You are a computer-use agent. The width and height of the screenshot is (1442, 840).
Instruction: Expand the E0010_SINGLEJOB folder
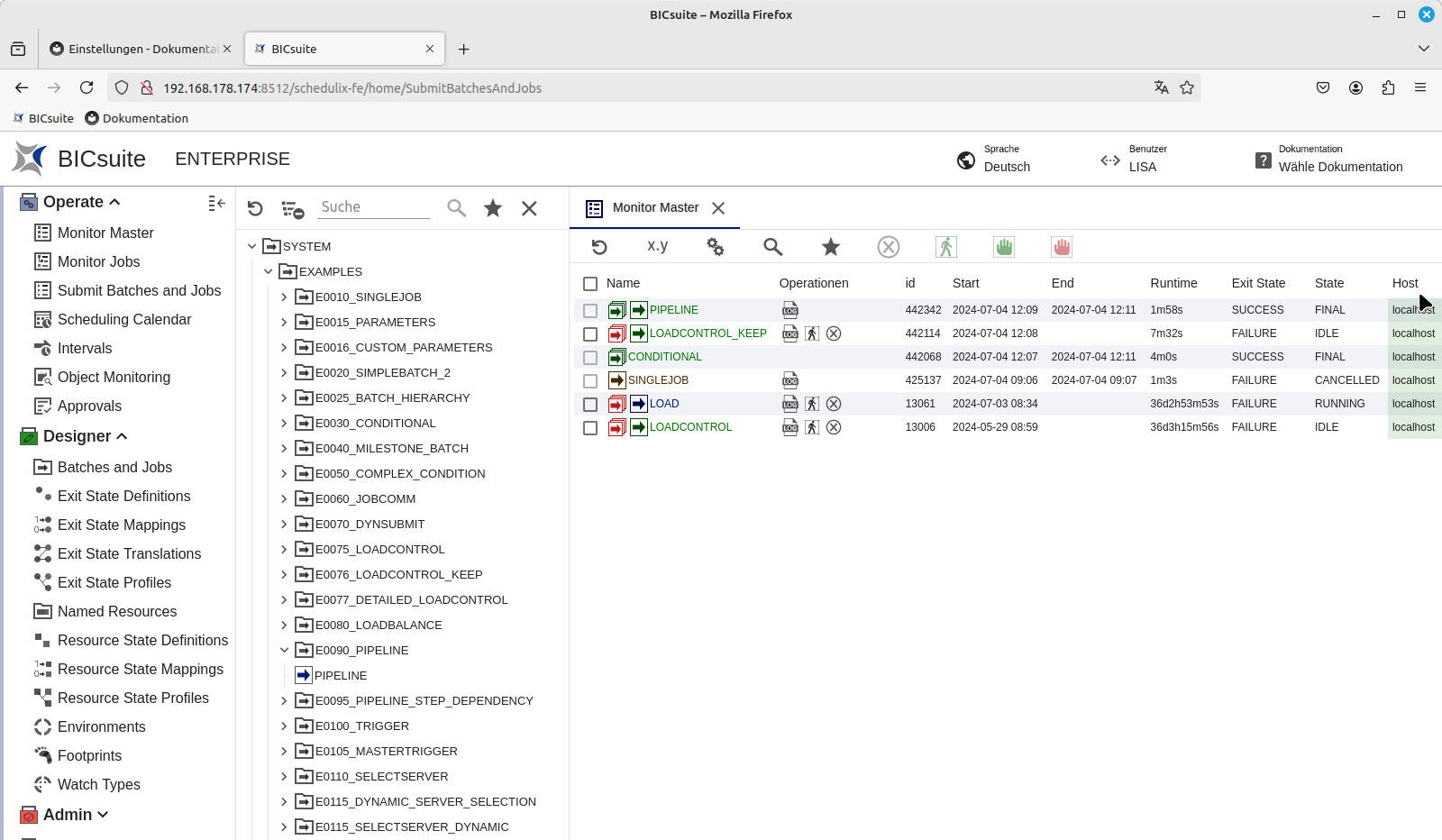click(x=284, y=297)
